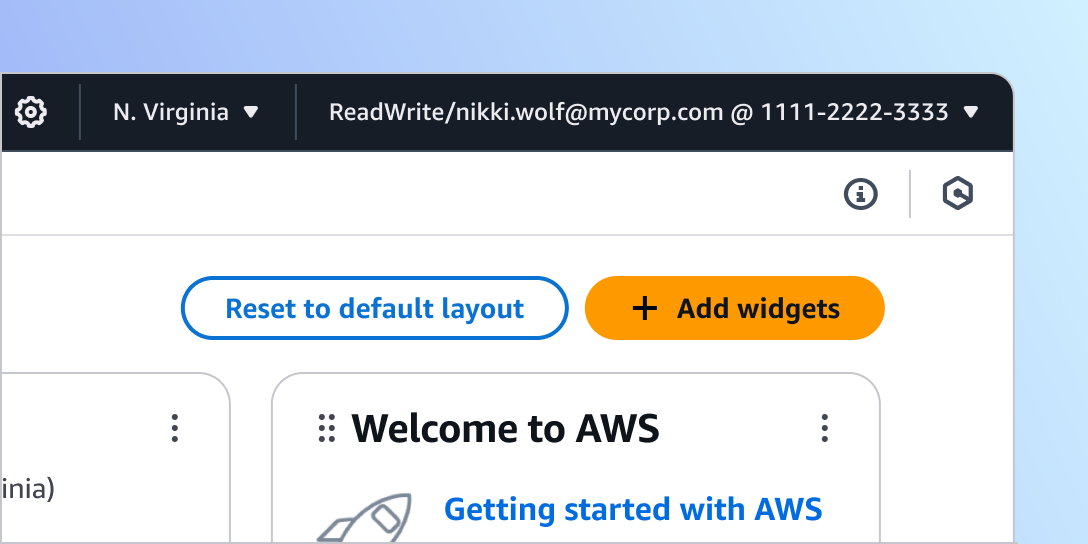This screenshot has width=1088, height=544.
Task: Click the Welcome to AWS widget title
Action: click(x=505, y=428)
